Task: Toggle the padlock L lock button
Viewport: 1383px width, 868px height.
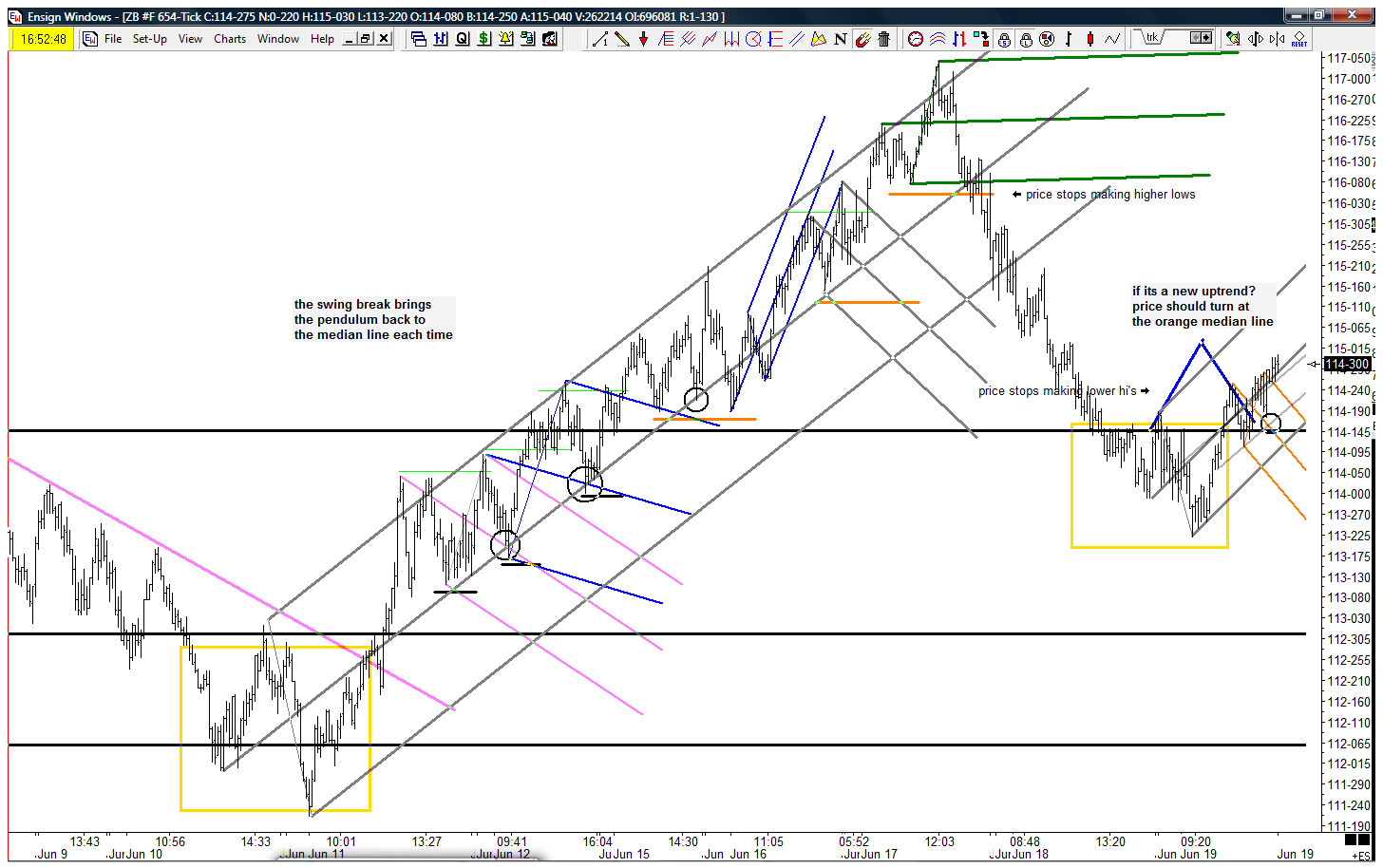Action: (x=1026, y=39)
